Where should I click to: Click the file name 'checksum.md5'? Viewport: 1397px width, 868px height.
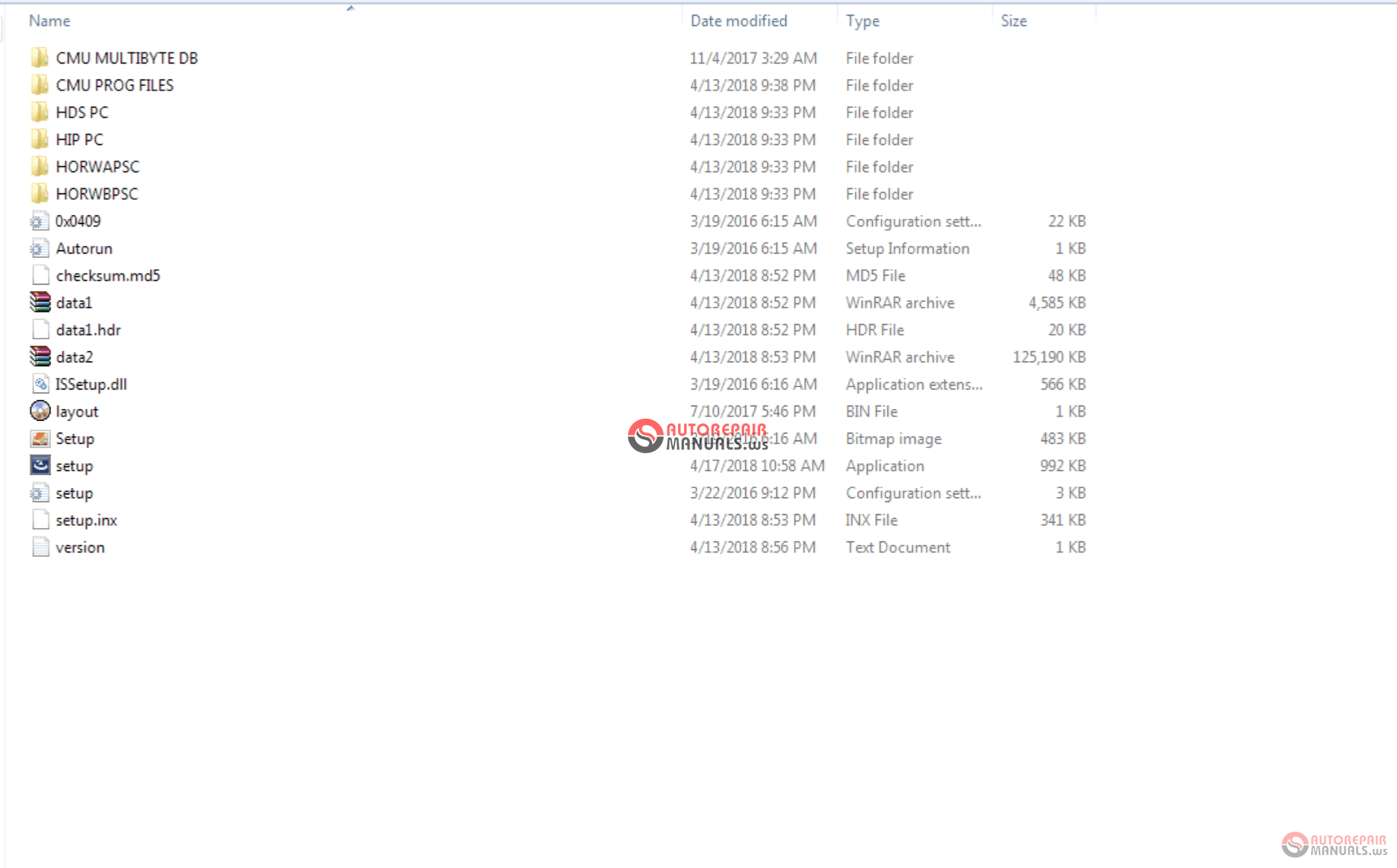pyautogui.click(x=108, y=275)
